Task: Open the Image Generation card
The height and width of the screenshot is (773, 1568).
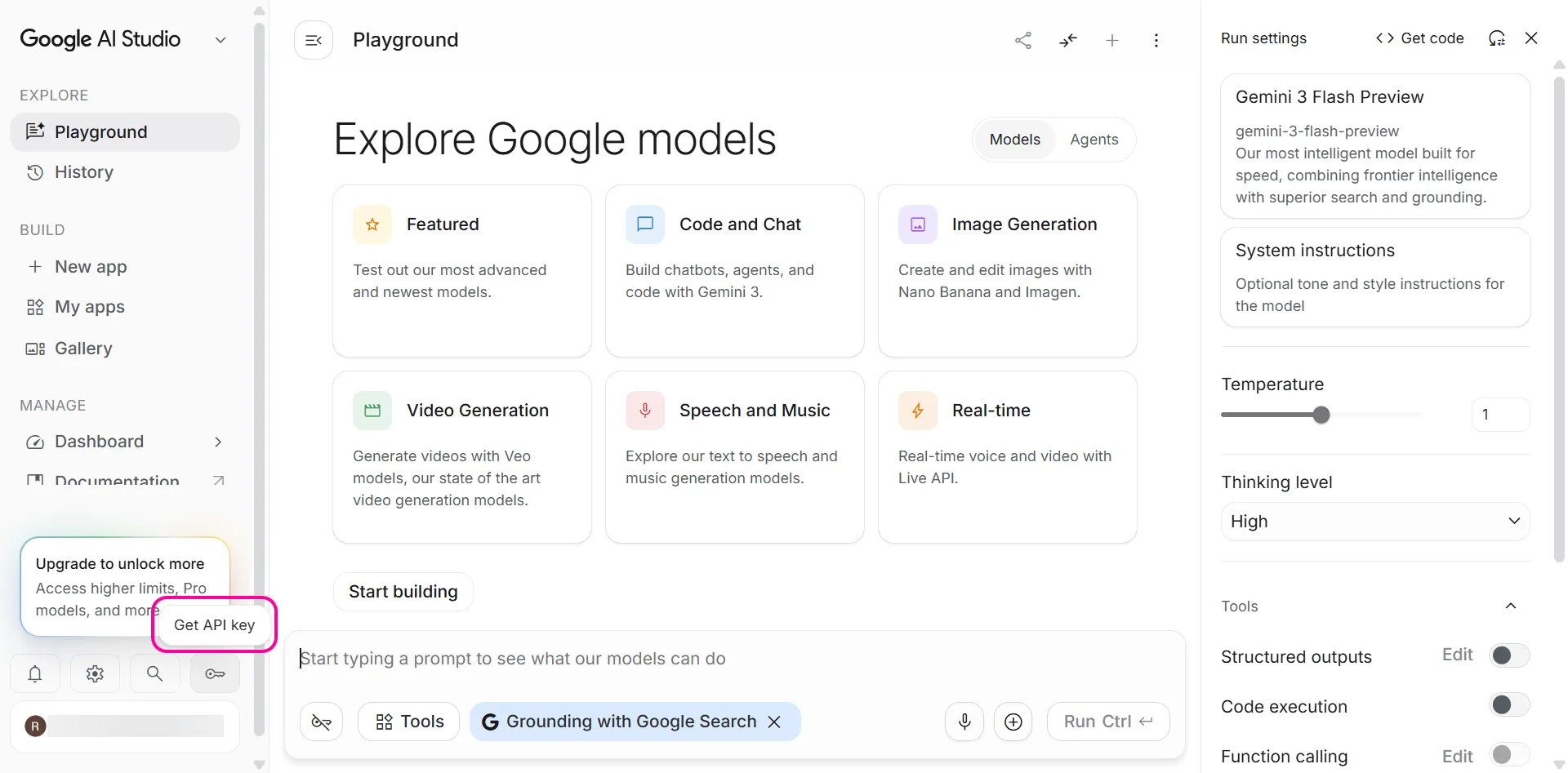Action: [x=1008, y=271]
